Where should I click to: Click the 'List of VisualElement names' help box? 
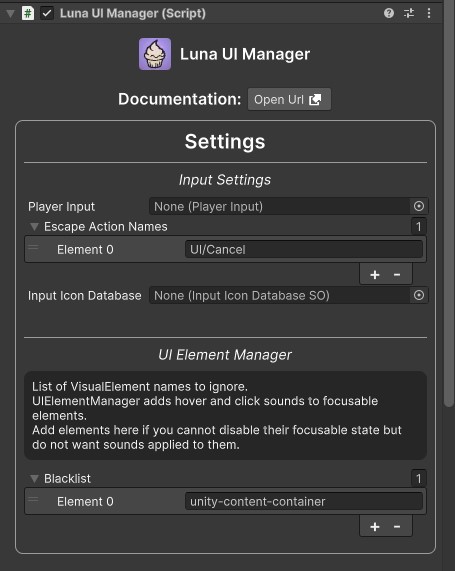(225, 416)
